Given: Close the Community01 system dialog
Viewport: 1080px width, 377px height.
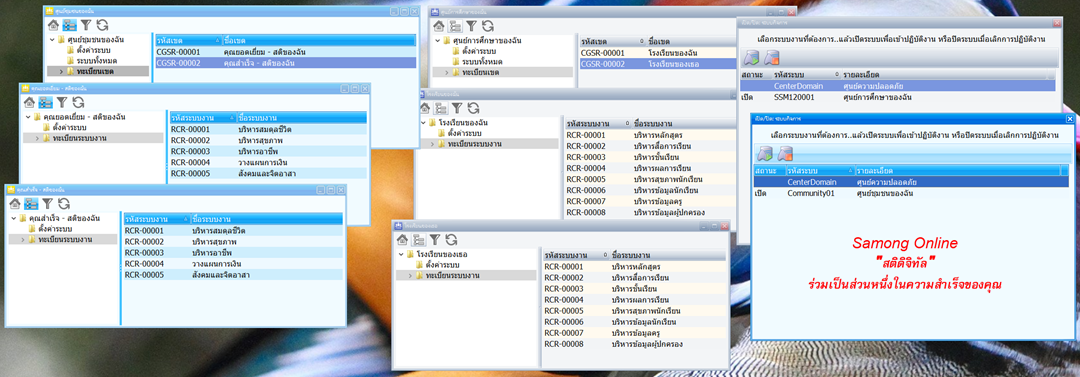Looking at the screenshot, I should [x=1069, y=119].
